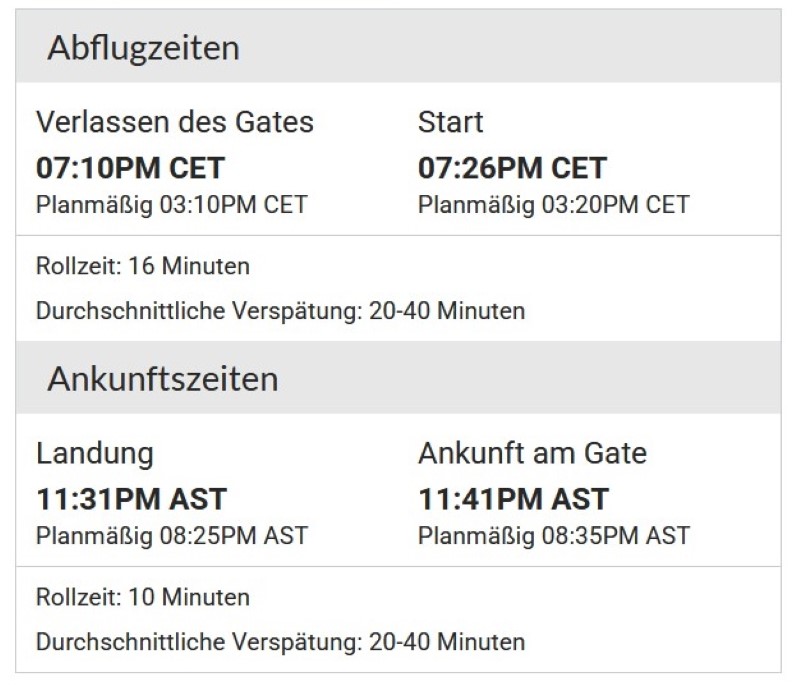
Task: Click the 11:31PM AST landing time
Action: [131, 498]
